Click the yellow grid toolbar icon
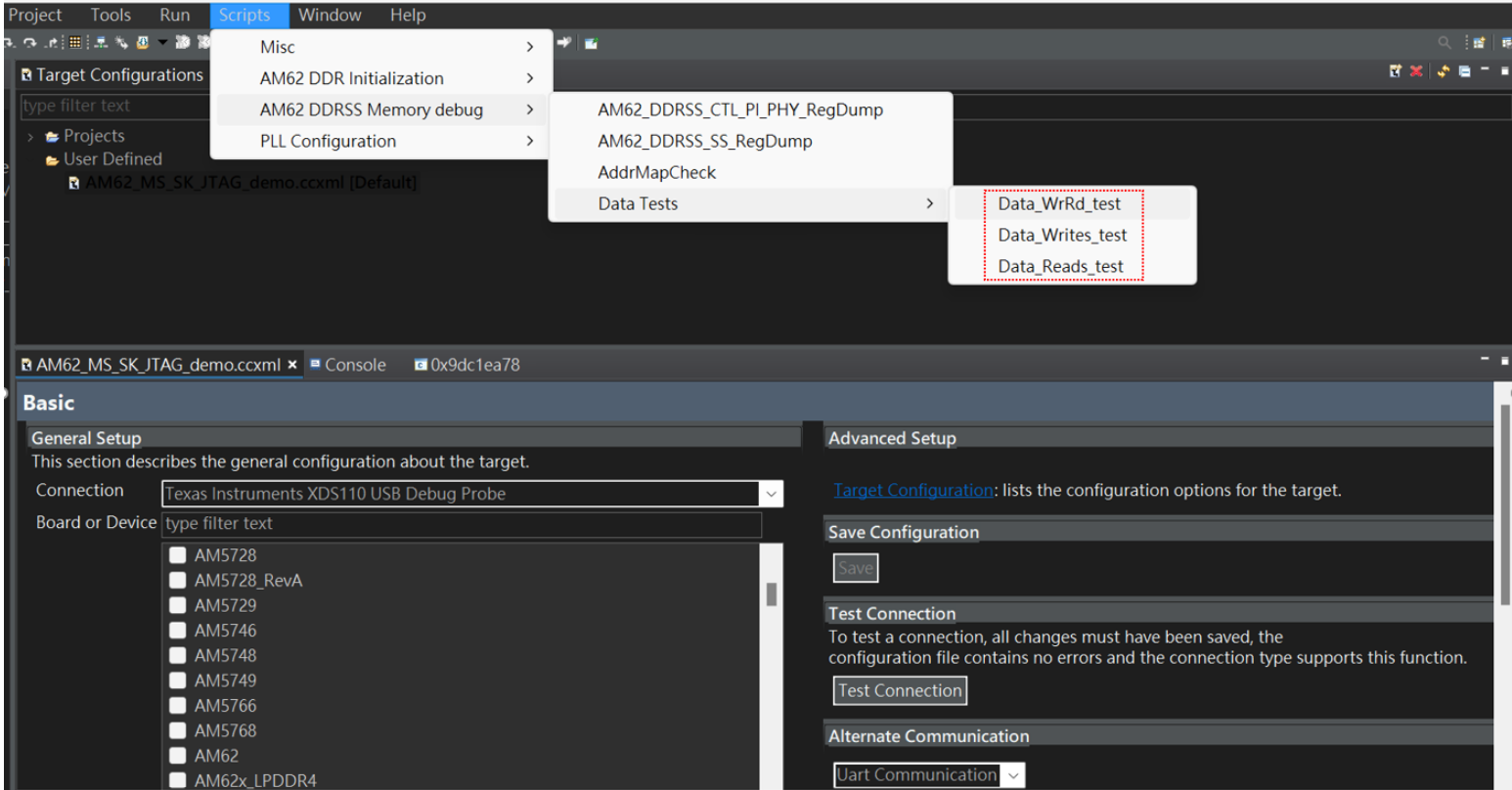The width and height of the screenshot is (1512, 790). [75, 42]
